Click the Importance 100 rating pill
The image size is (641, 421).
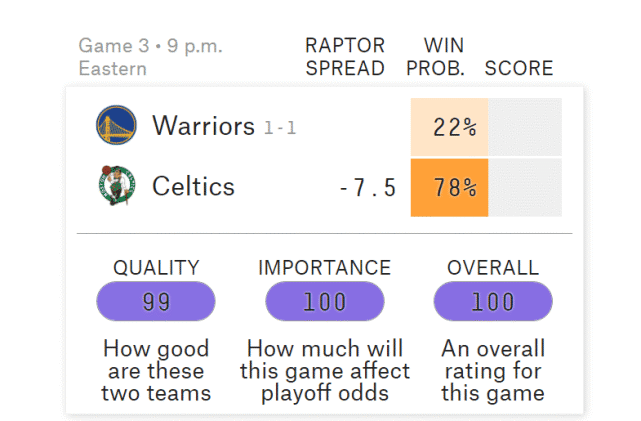(x=325, y=301)
